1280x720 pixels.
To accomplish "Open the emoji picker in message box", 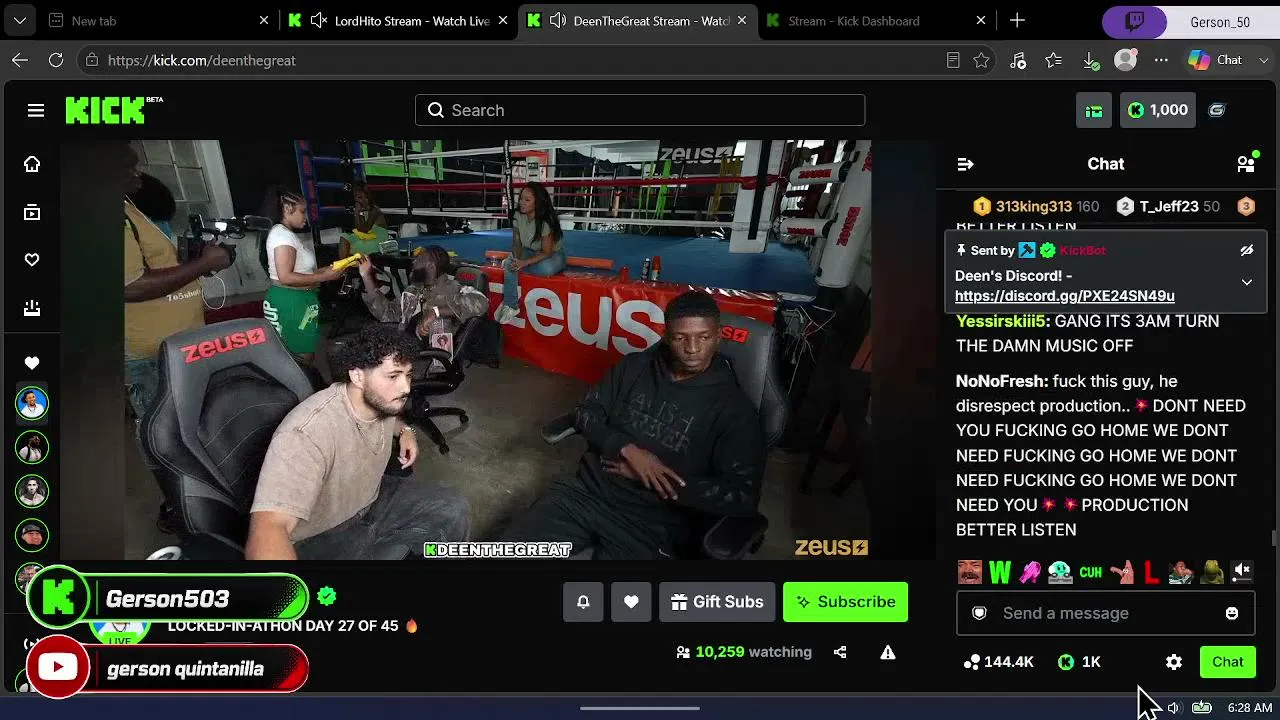I will (1232, 613).
